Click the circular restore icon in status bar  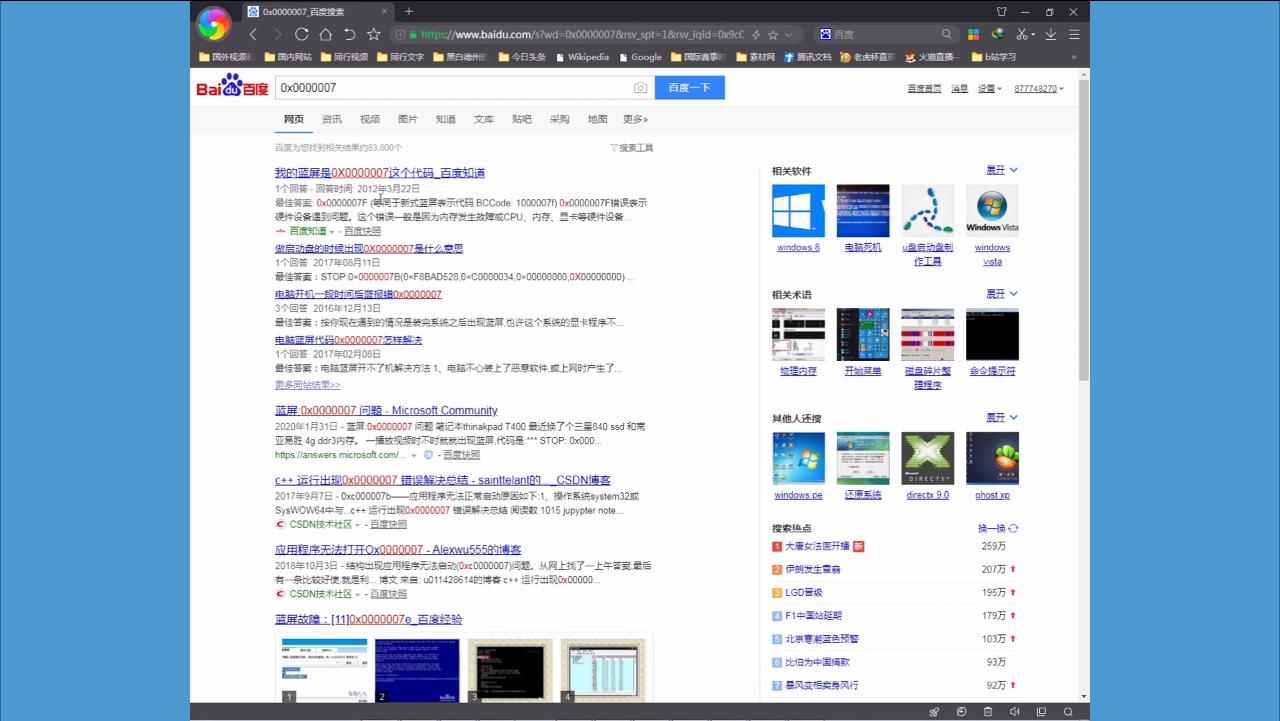[962, 711]
